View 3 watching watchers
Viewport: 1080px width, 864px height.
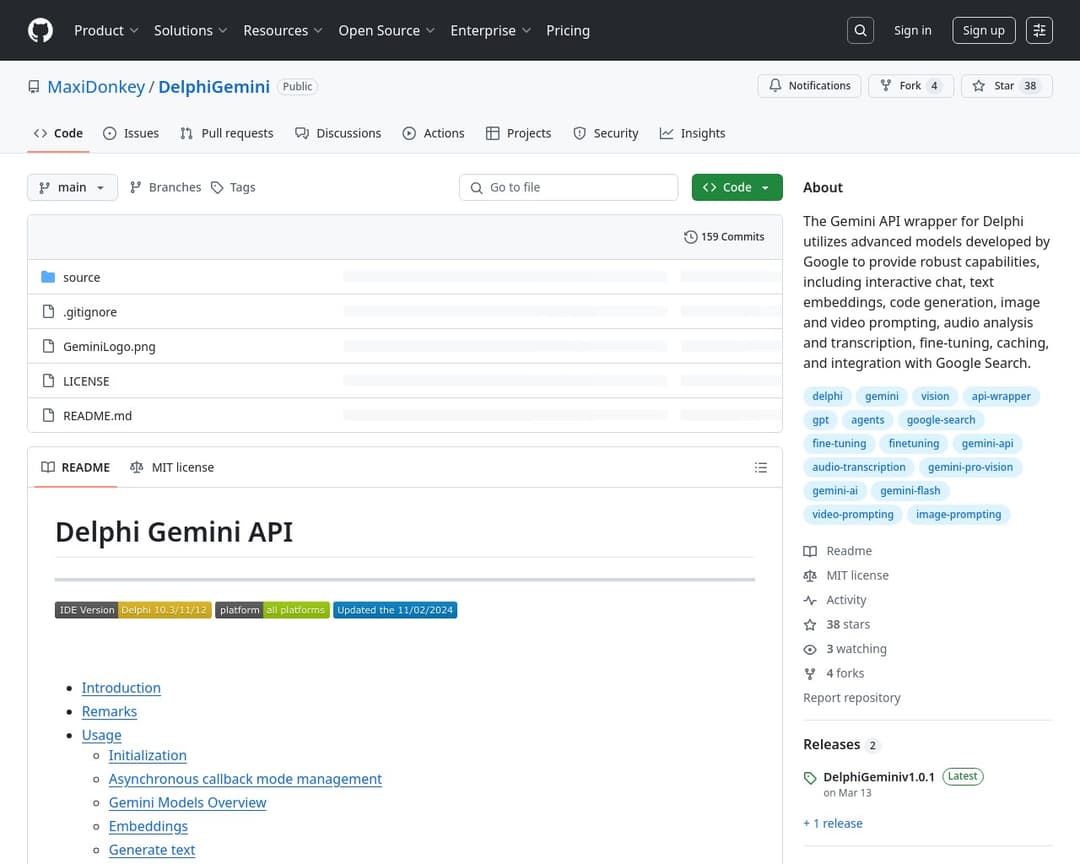pyautogui.click(x=845, y=649)
